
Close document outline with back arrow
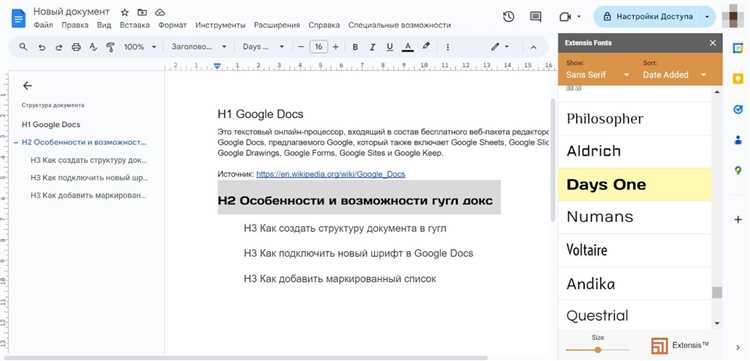tap(27, 86)
